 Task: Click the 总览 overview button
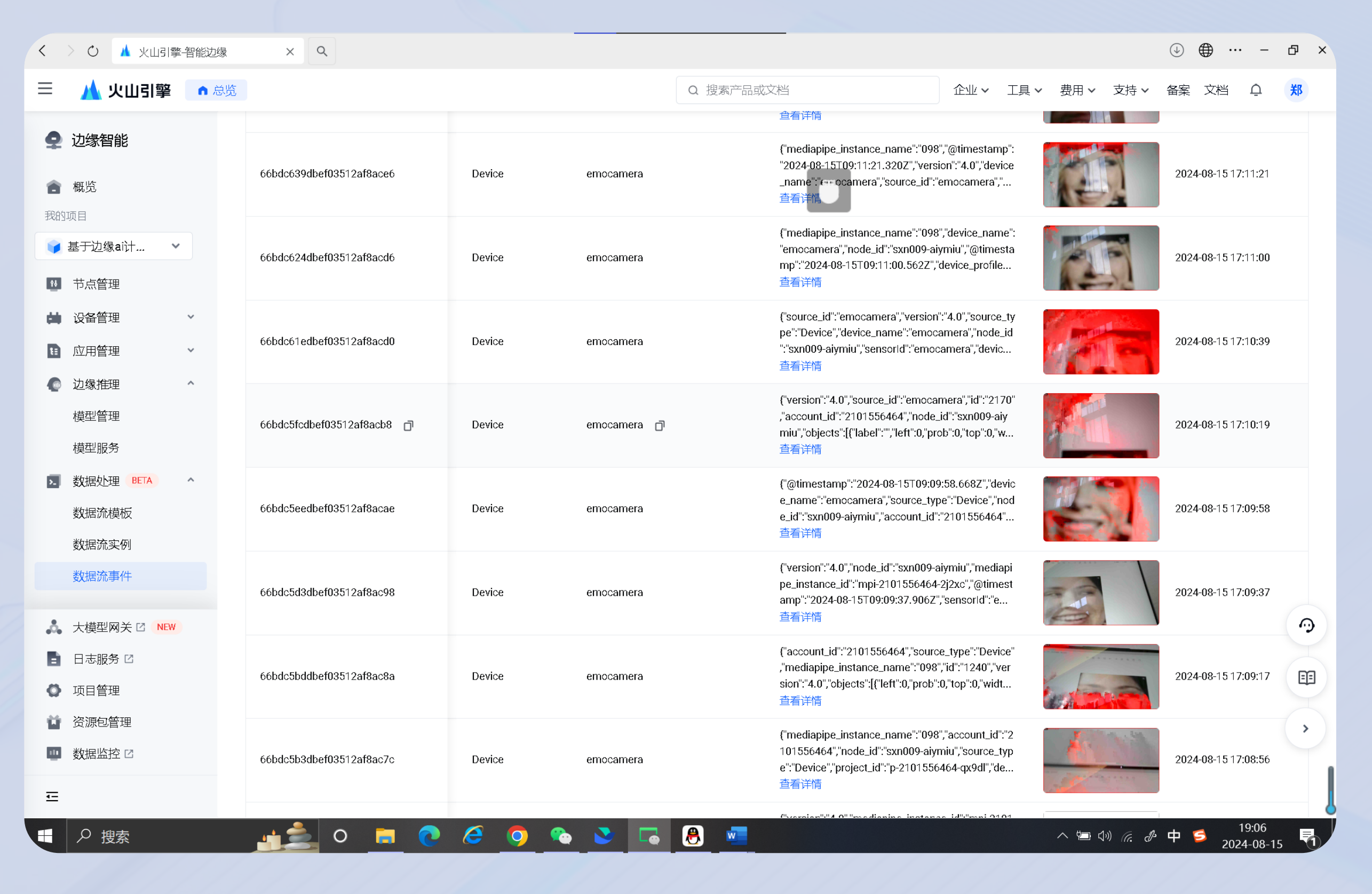[x=216, y=90]
